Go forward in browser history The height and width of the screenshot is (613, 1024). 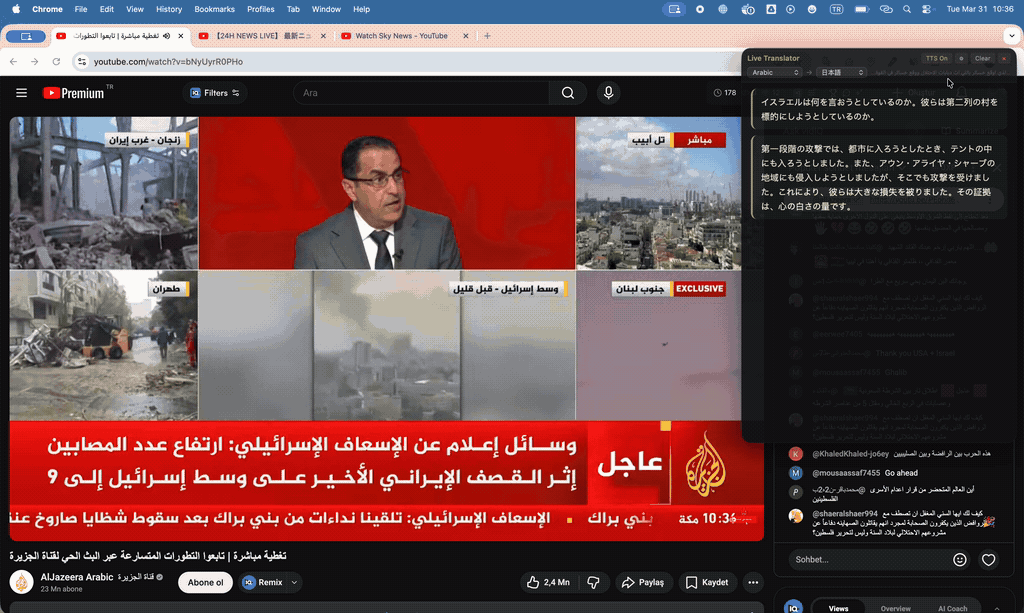click(35, 61)
